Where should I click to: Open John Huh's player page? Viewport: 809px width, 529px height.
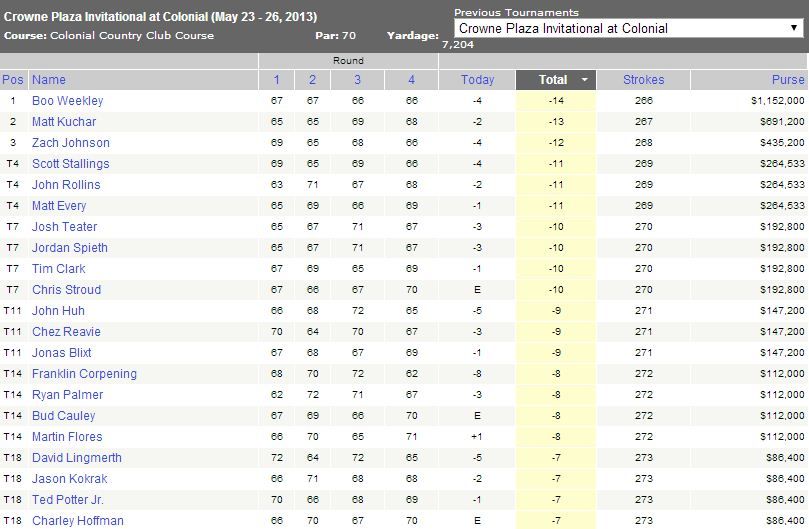point(58,311)
